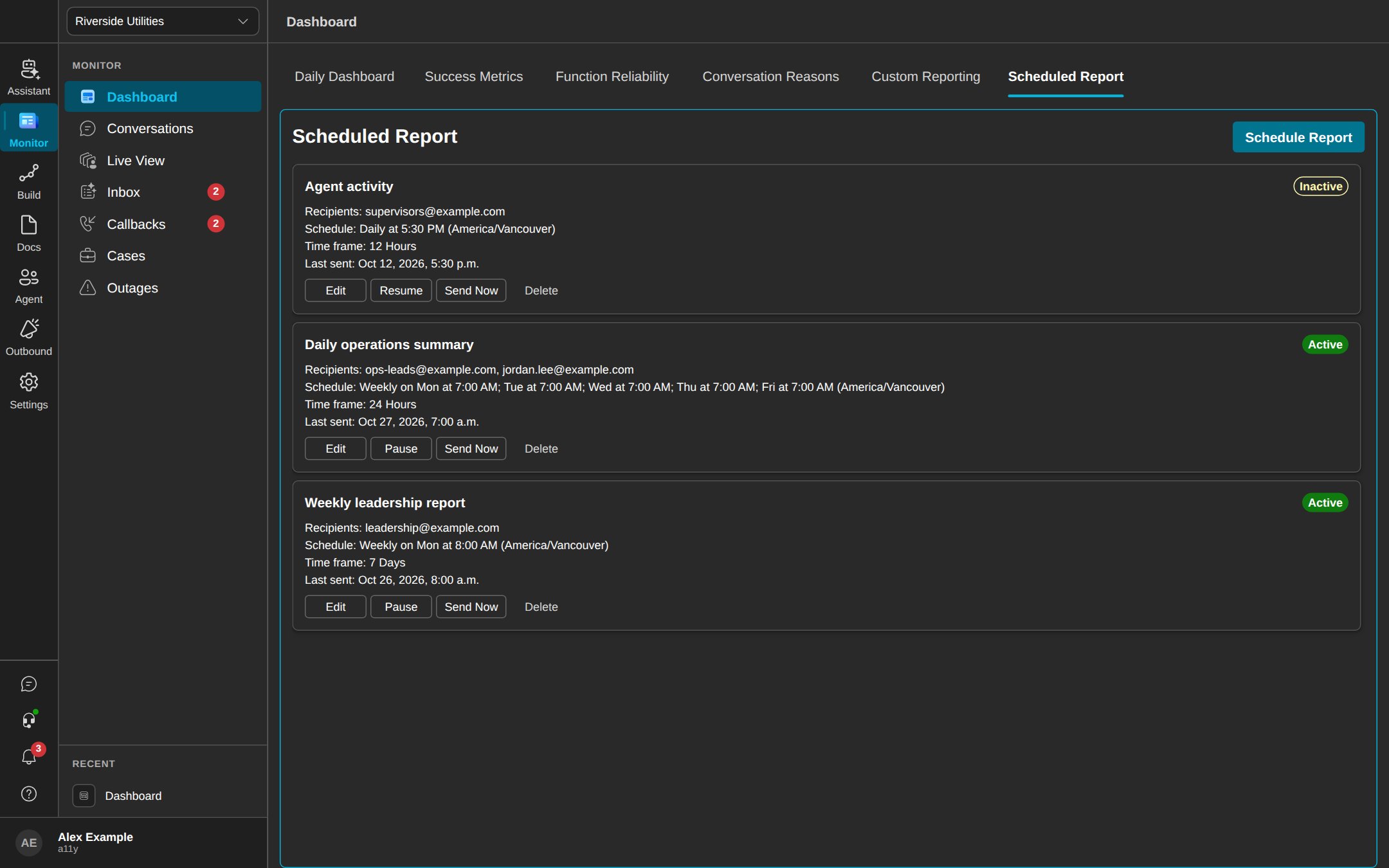Open the Settings gear icon
1389x868 pixels.
[x=29, y=382]
